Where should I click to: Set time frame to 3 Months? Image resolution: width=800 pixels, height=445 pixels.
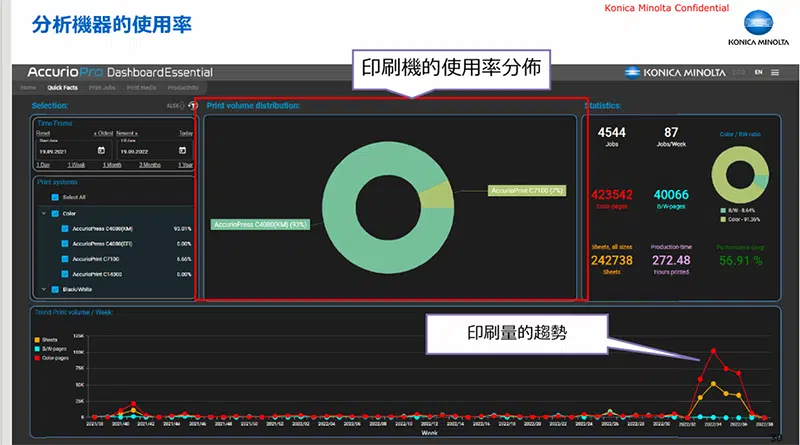click(149, 165)
